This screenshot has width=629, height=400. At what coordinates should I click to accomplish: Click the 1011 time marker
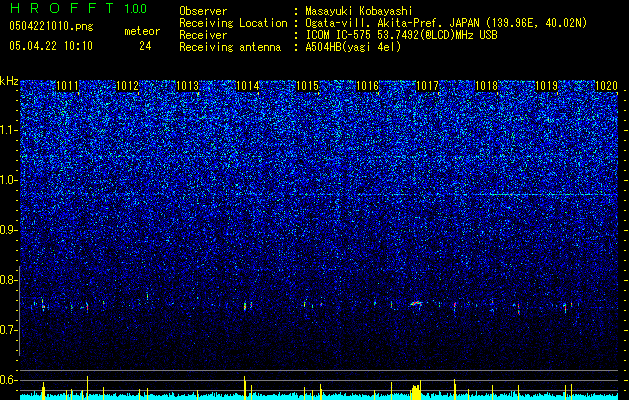67,86
